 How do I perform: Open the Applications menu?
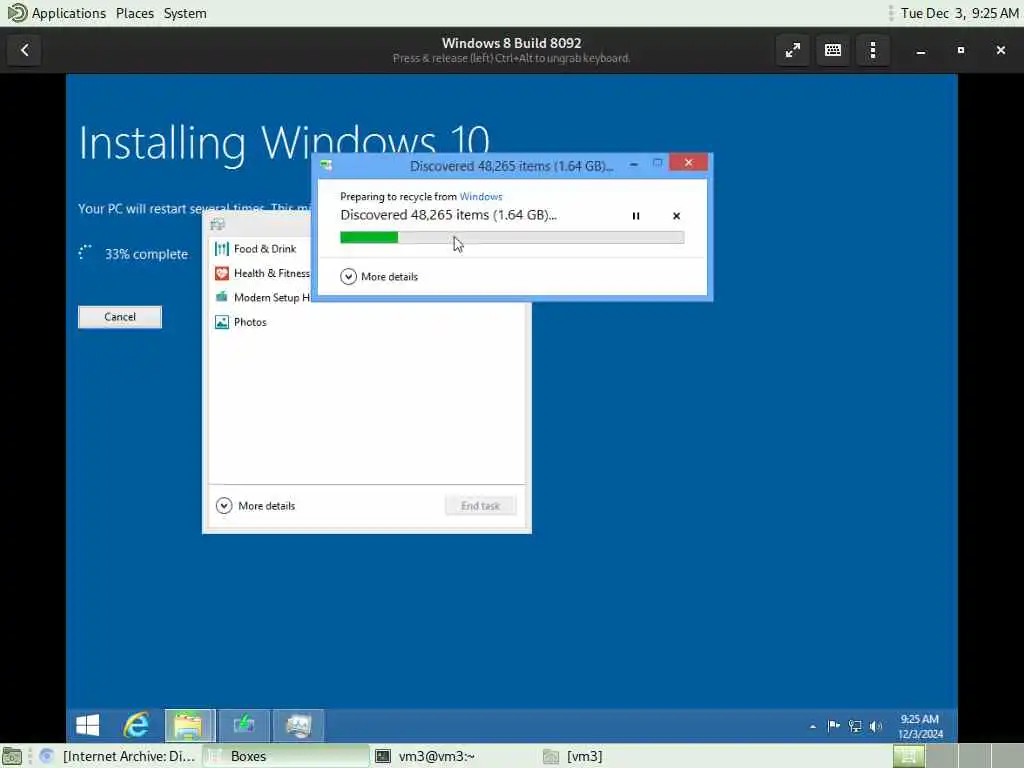[x=69, y=13]
